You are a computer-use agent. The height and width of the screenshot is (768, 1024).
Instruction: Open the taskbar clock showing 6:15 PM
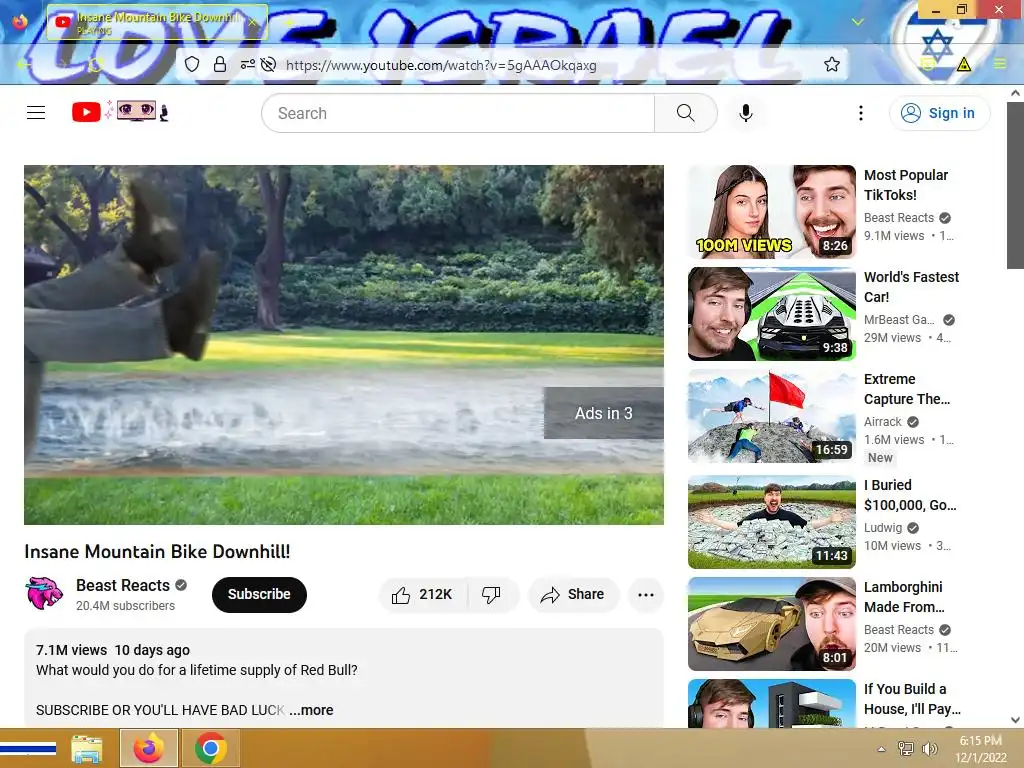(x=980, y=749)
